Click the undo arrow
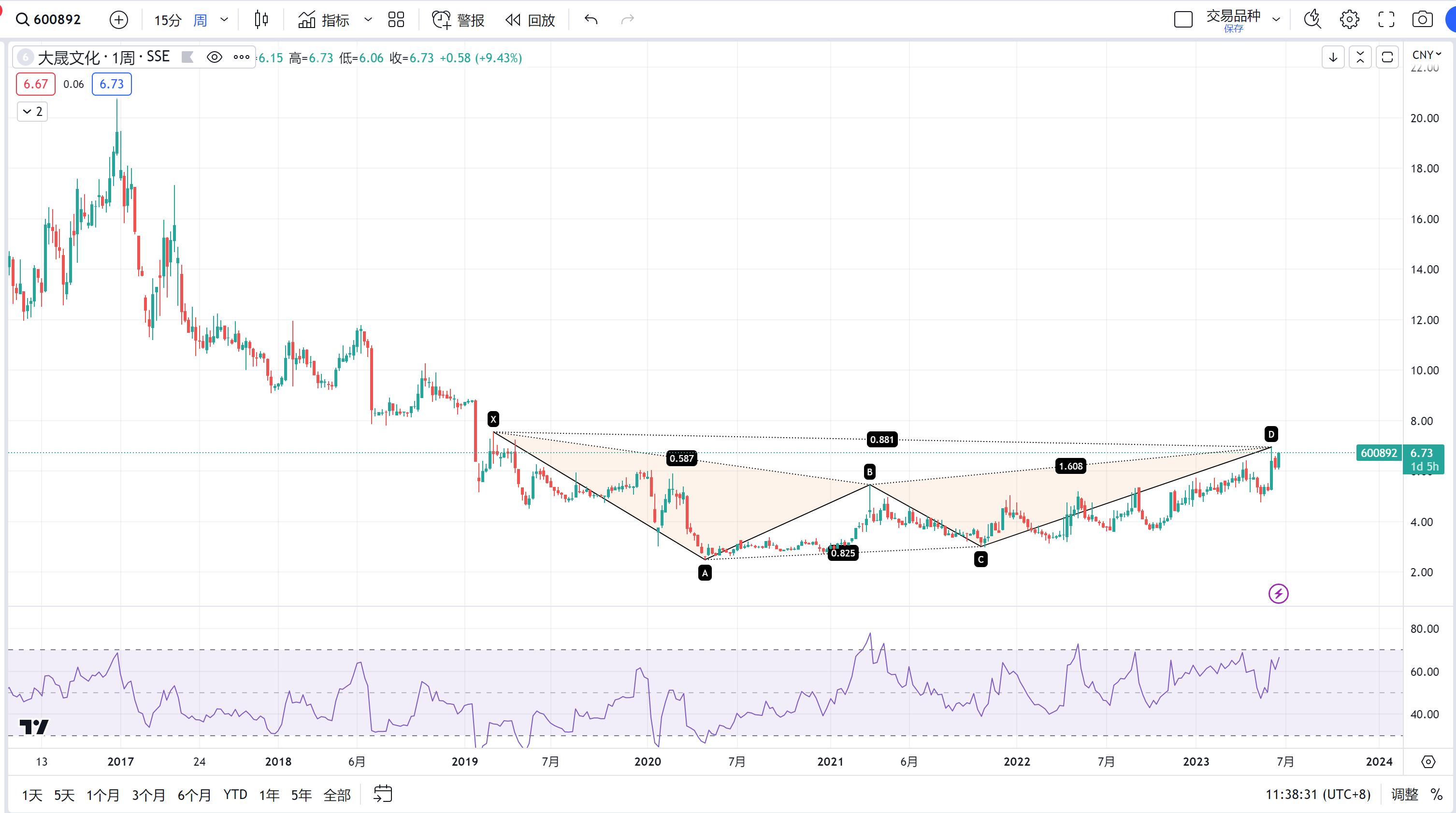Image resolution: width=1456 pixels, height=813 pixels. (x=591, y=20)
